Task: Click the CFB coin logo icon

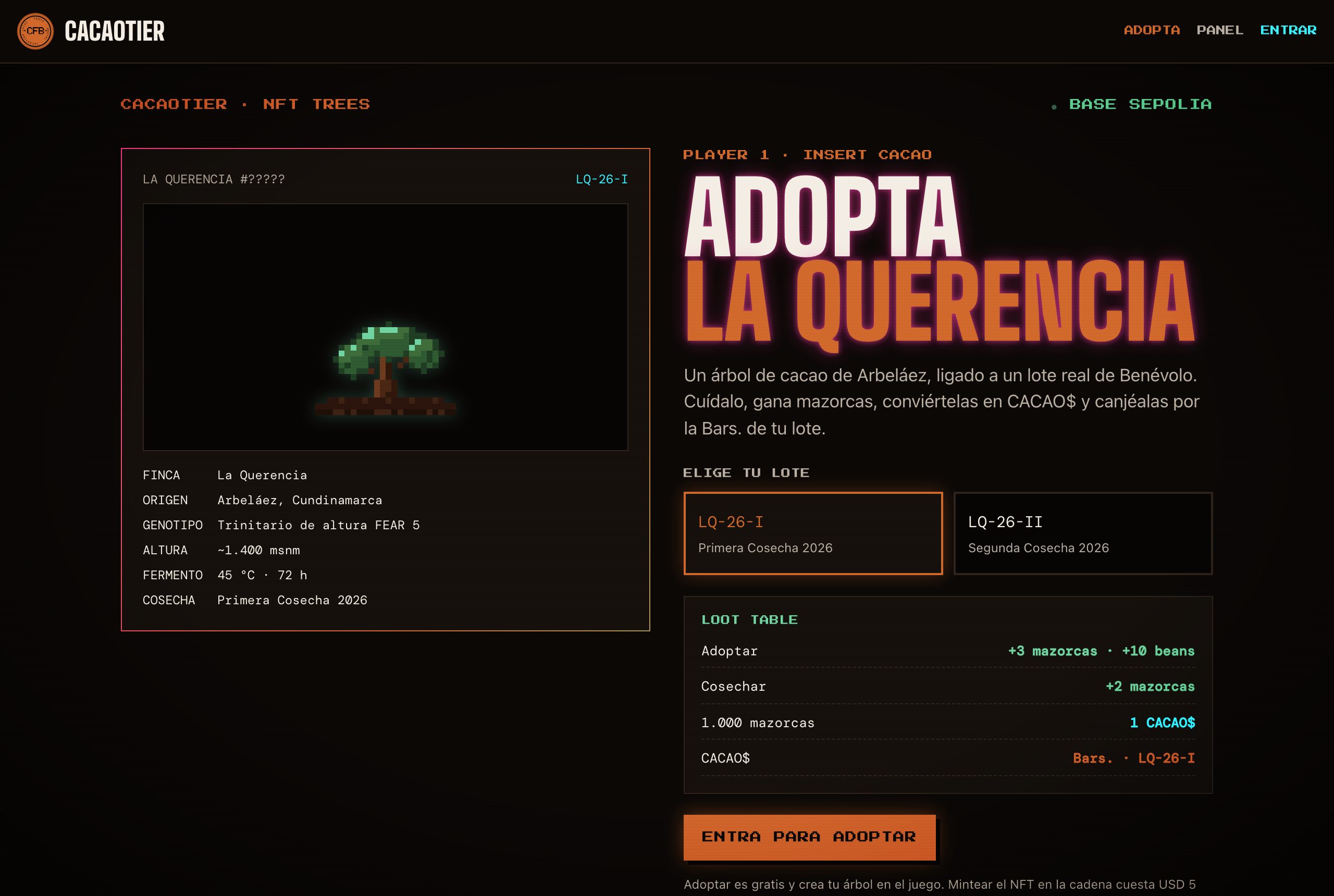Action: (x=35, y=31)
